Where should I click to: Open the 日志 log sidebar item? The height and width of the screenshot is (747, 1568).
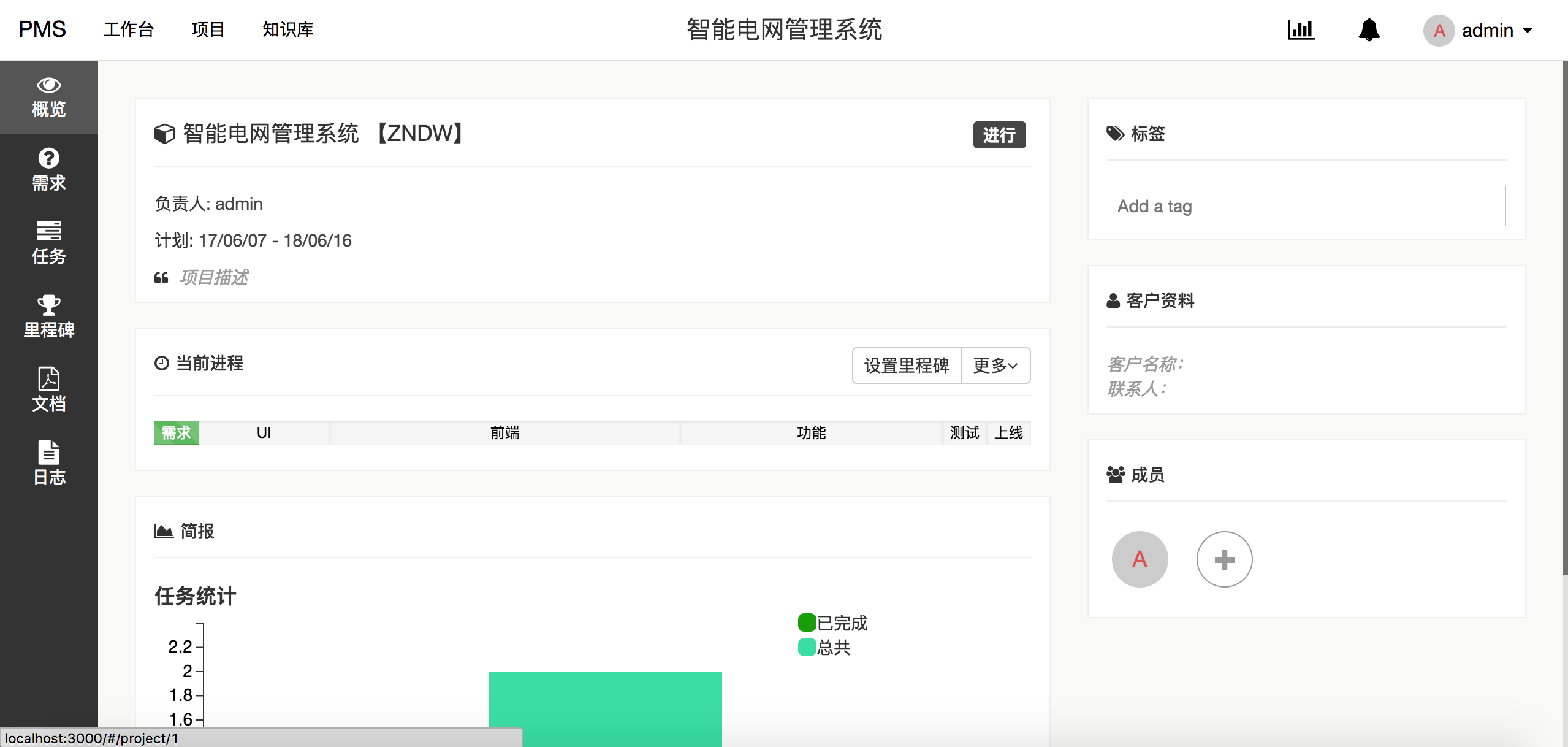pyautogui.click(x=48, y=464)
